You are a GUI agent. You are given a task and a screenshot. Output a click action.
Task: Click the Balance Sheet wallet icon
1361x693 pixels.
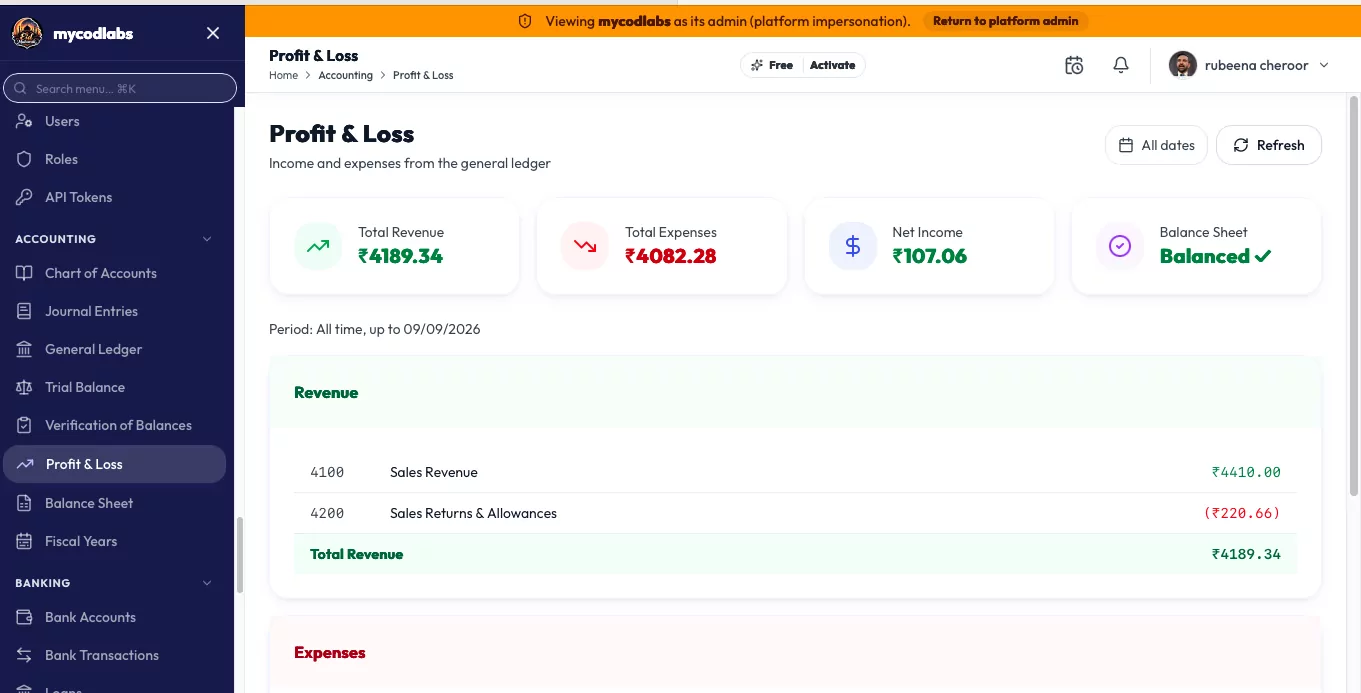click(25, 503)
